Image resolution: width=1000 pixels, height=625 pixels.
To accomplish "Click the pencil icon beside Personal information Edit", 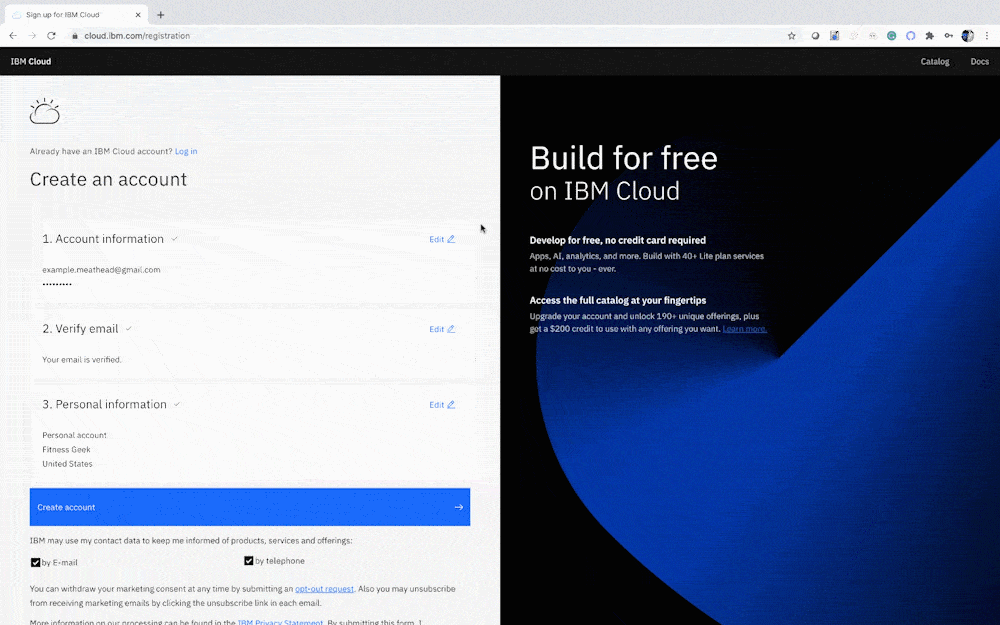I will (x=451, y=405).
